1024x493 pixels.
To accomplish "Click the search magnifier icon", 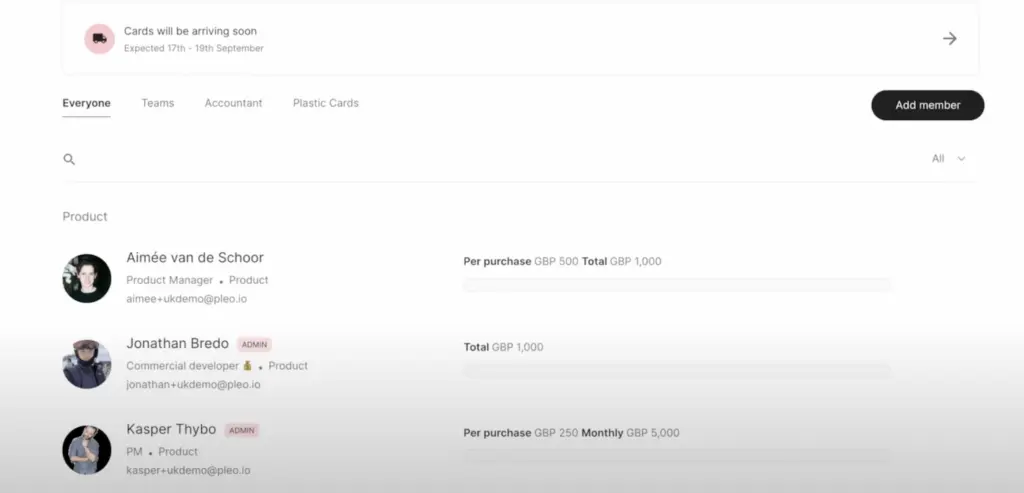I will pos(69,159).
